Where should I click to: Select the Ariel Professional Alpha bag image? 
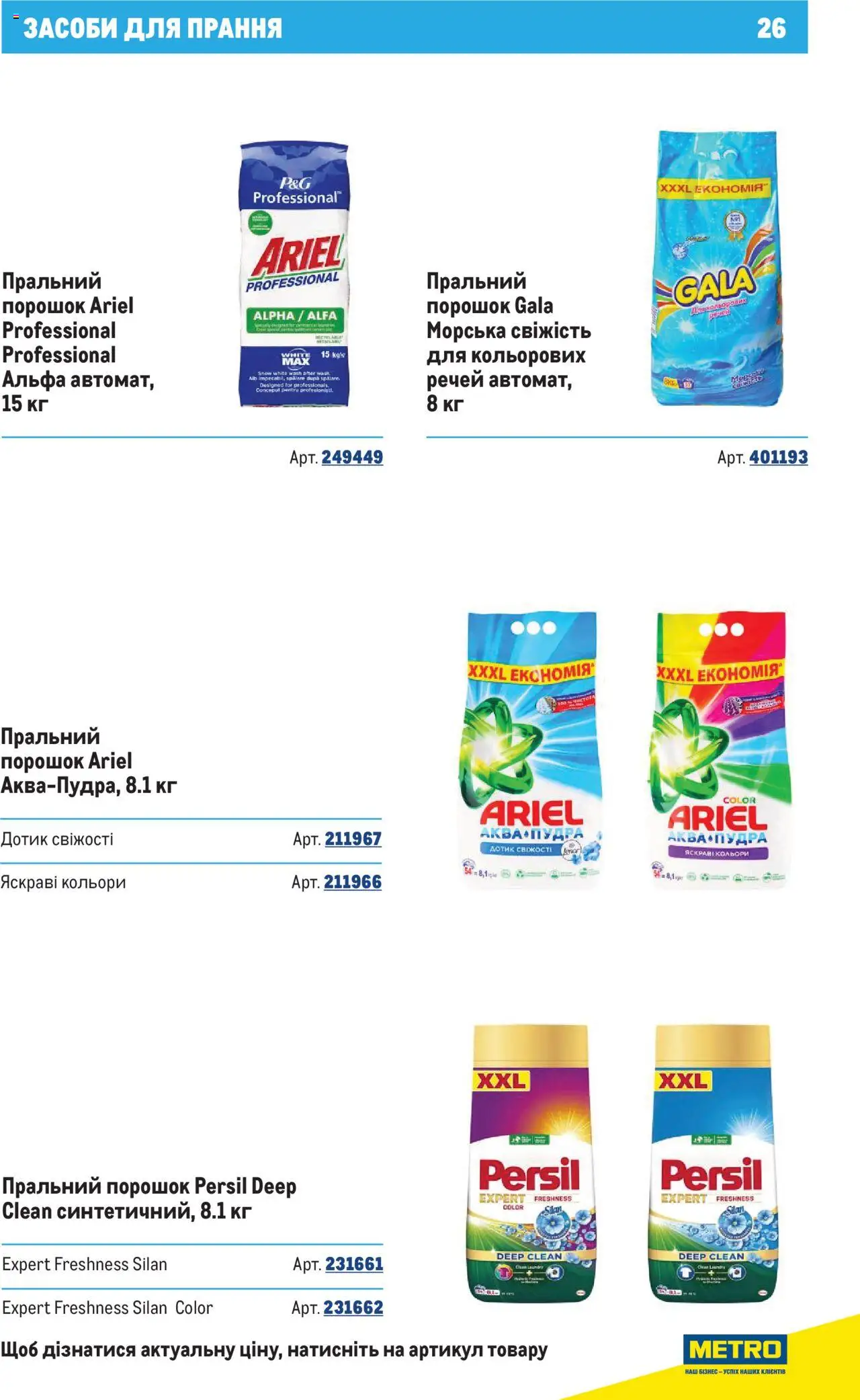coord(294,274)
